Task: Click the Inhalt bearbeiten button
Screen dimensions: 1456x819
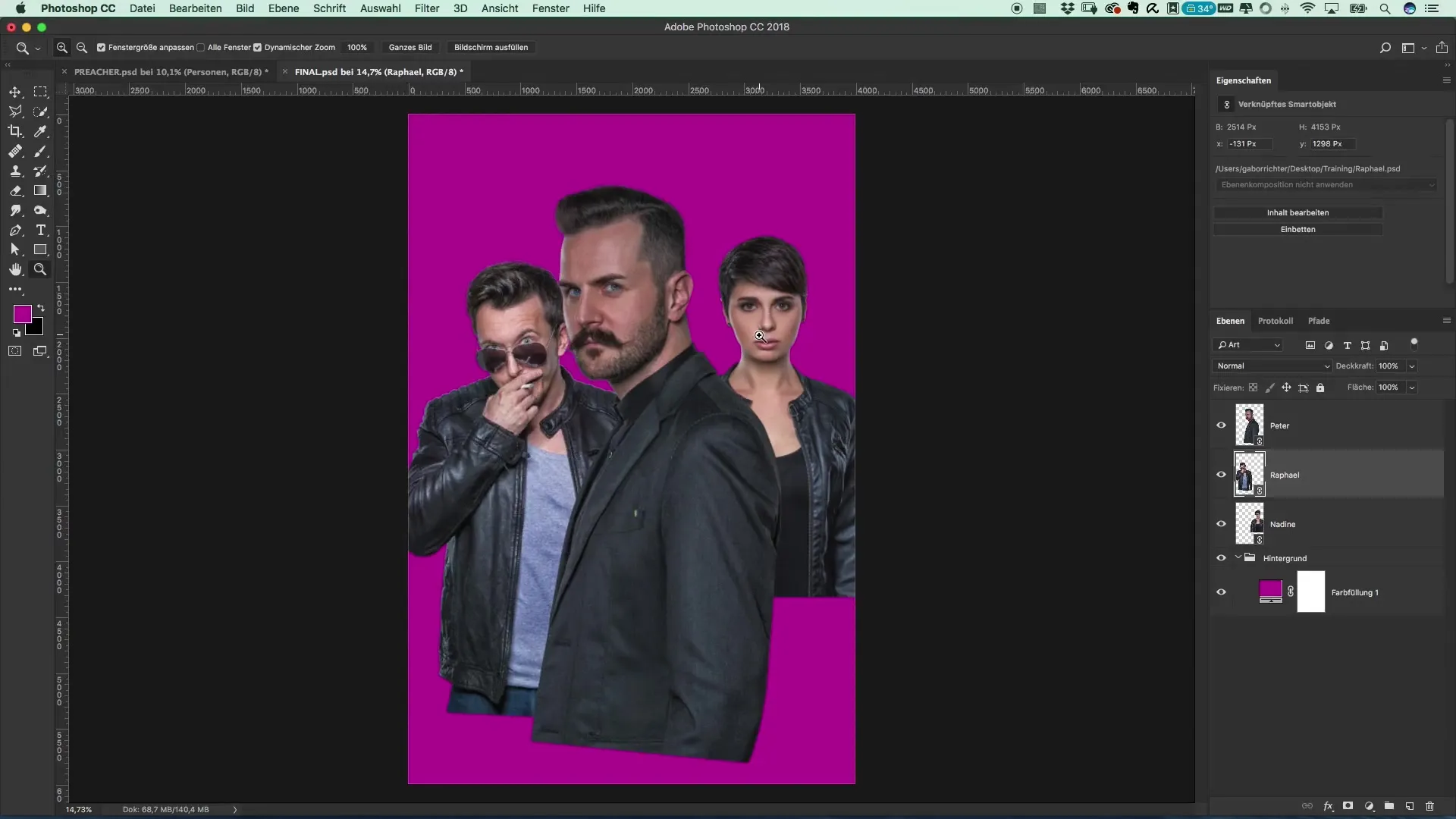Action: click(1298, 212)
